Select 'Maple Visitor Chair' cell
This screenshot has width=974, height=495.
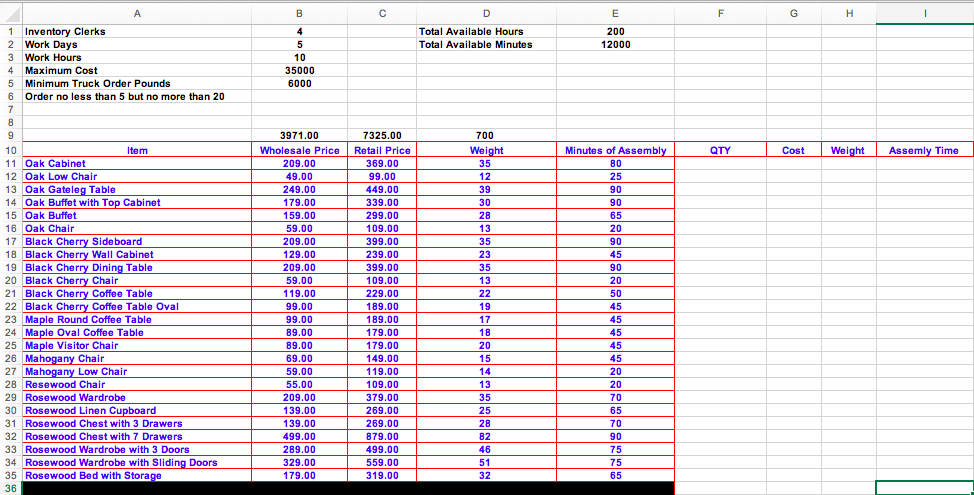pyautogui.click(x=137, y=345)
